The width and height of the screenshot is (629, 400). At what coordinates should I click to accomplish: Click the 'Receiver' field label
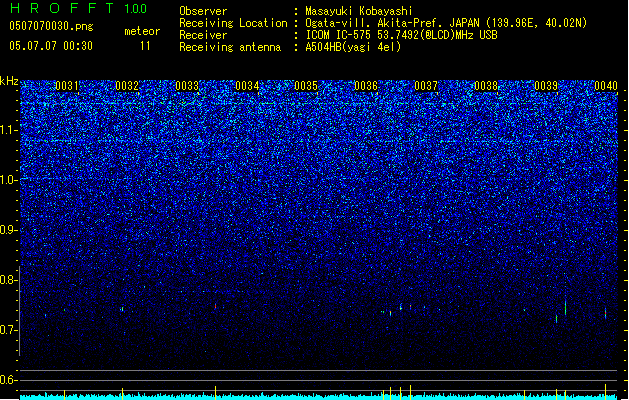pos(203,35)
